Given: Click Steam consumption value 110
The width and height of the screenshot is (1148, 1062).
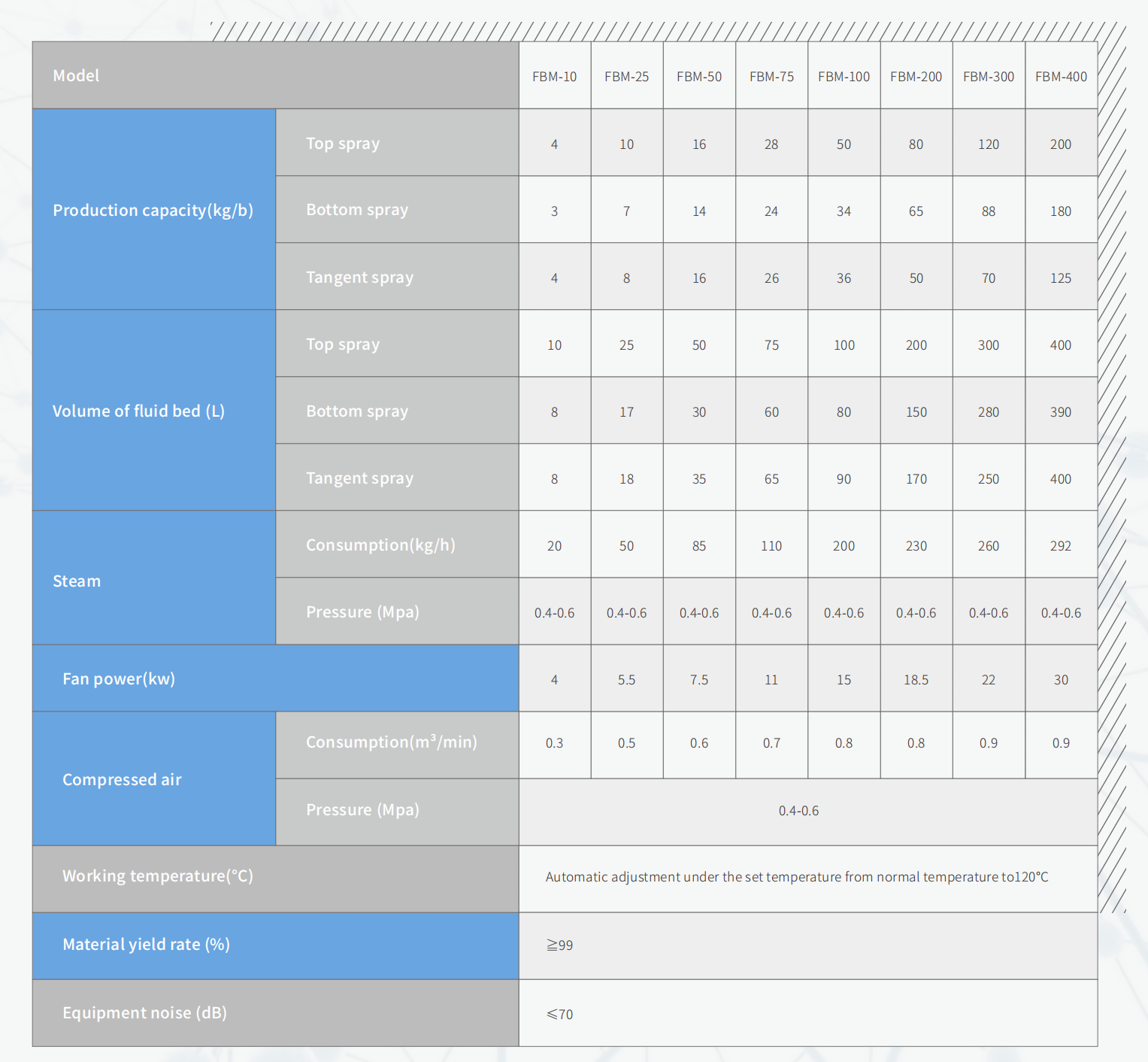Looking at the screenshot, I should [x=771, y=545].
